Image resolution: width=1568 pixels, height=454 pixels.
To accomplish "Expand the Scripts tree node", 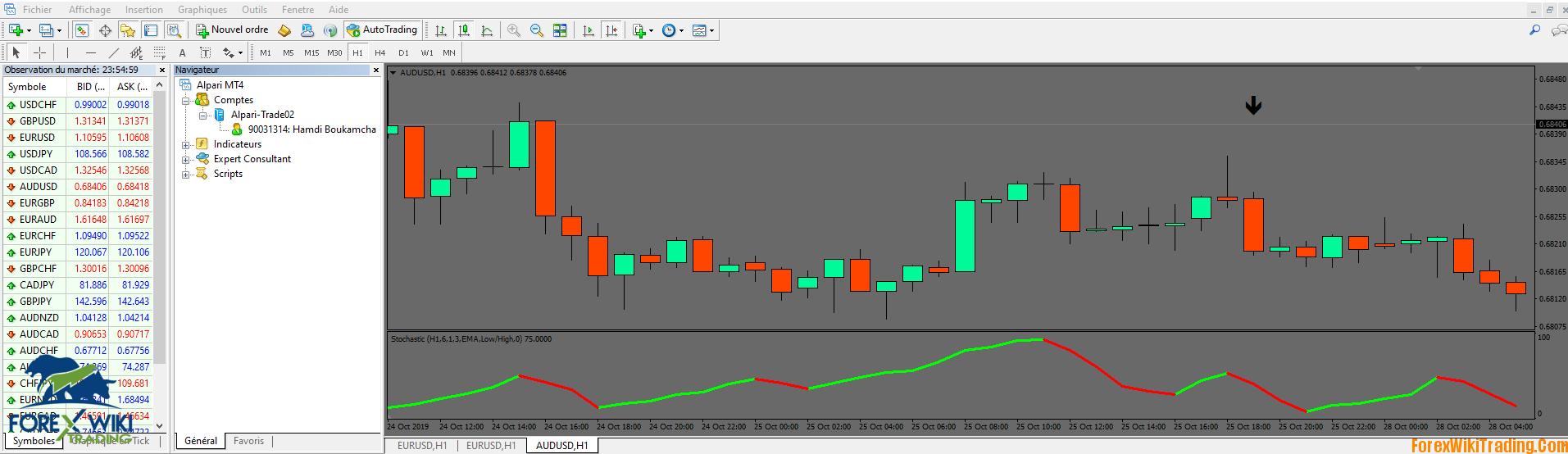I will click(x=186, y=174).
